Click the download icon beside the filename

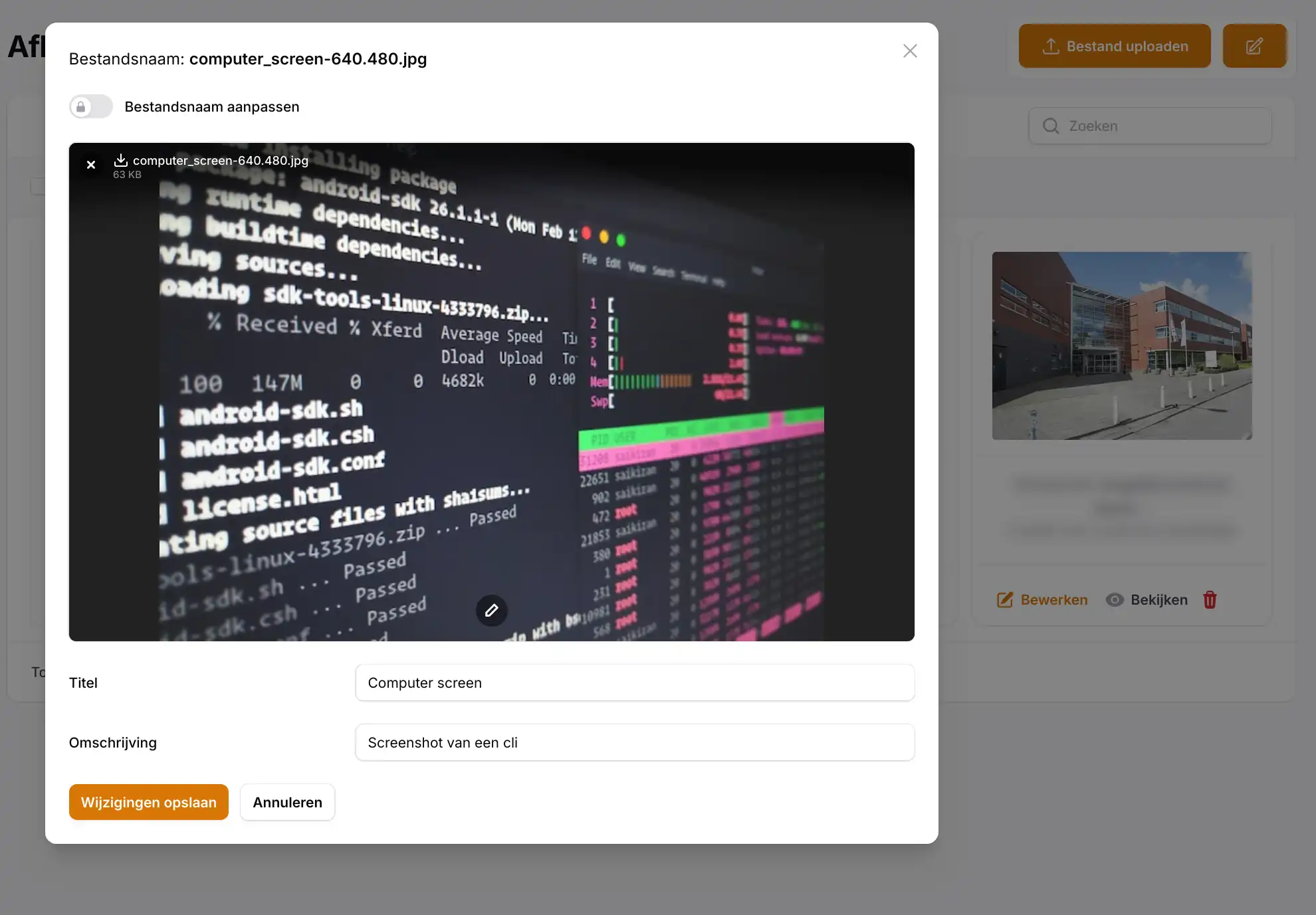tap(120, 160)
